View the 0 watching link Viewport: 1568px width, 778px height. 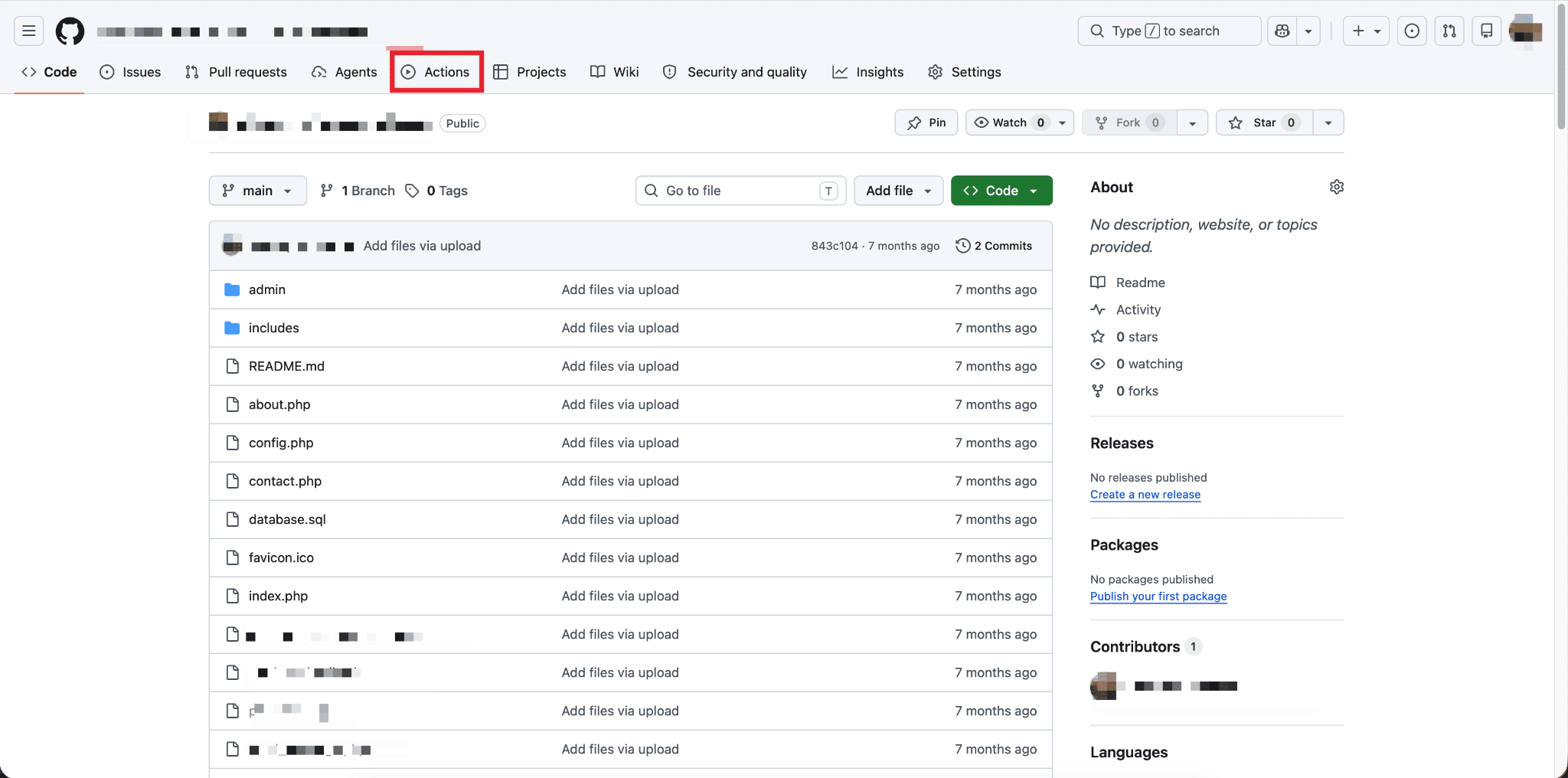[1136, 364]
